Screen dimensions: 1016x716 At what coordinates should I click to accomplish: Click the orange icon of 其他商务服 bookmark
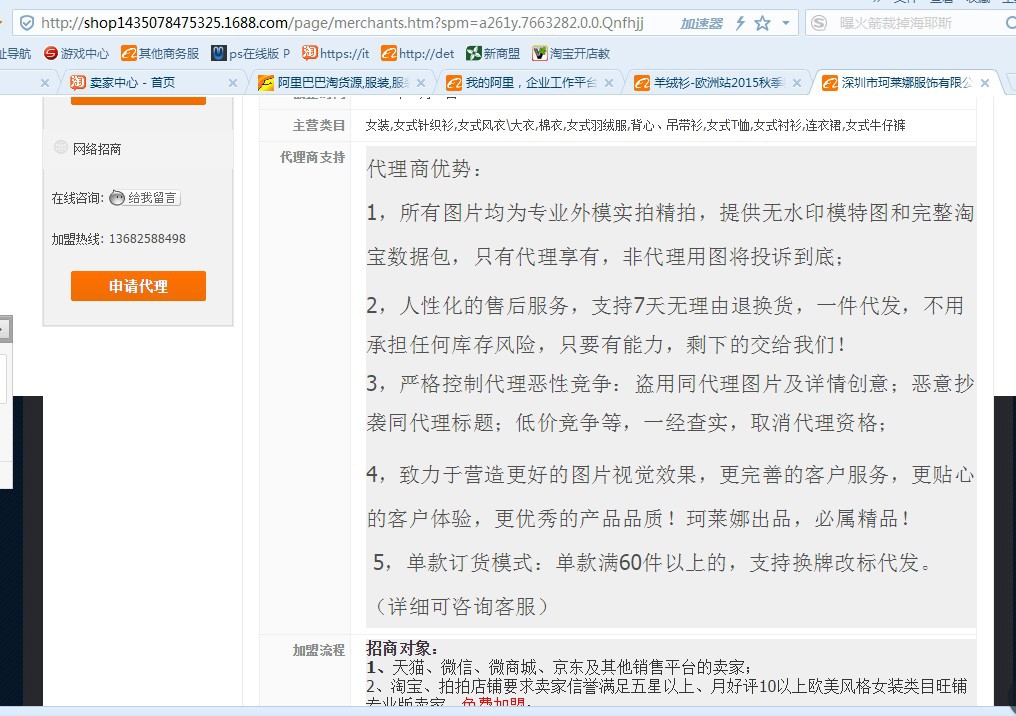[x=128, y=53]
